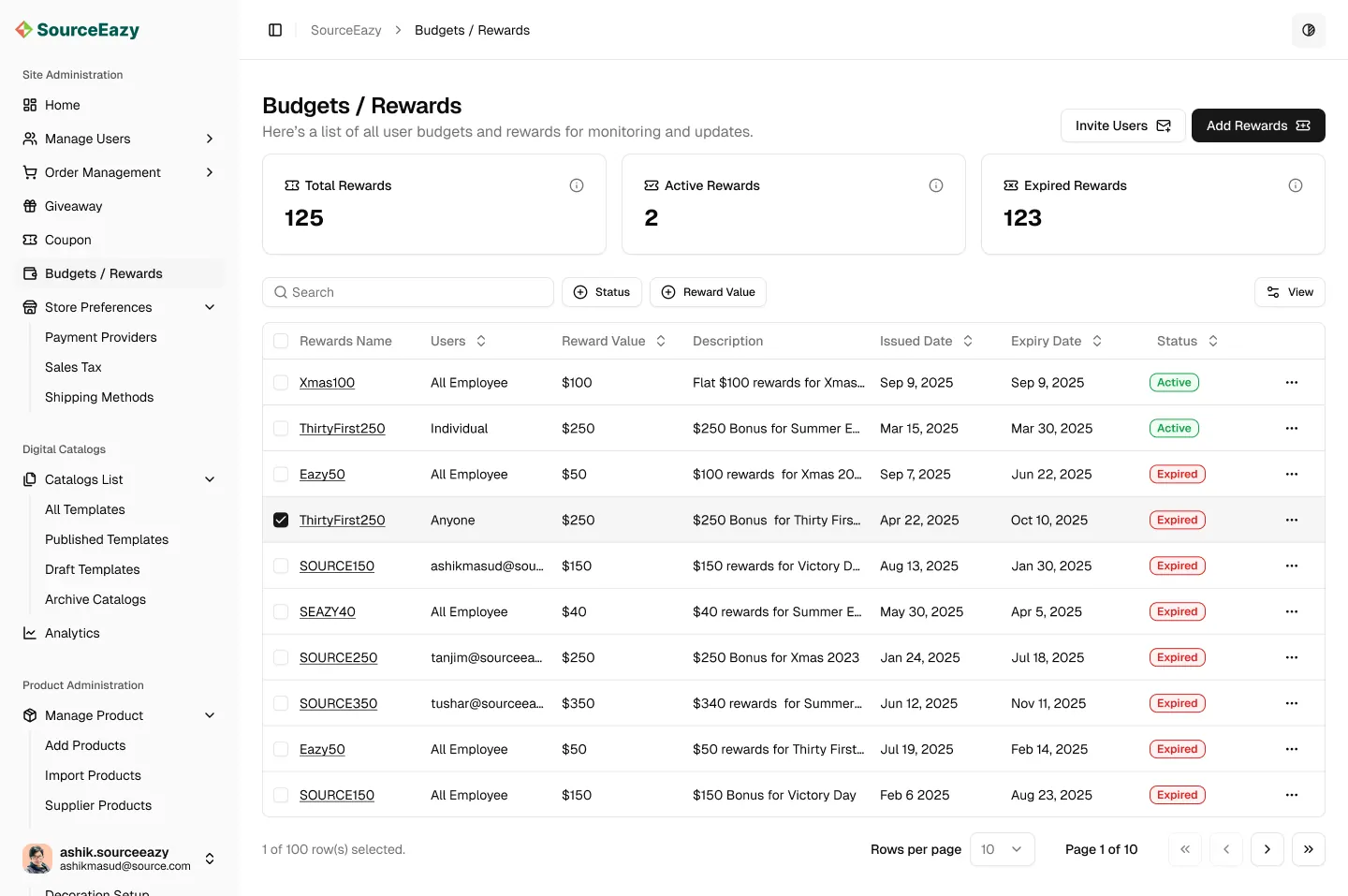1348x896 pixels.
Task: Open Rows per page dropdown
Action: coord(1003,849)
